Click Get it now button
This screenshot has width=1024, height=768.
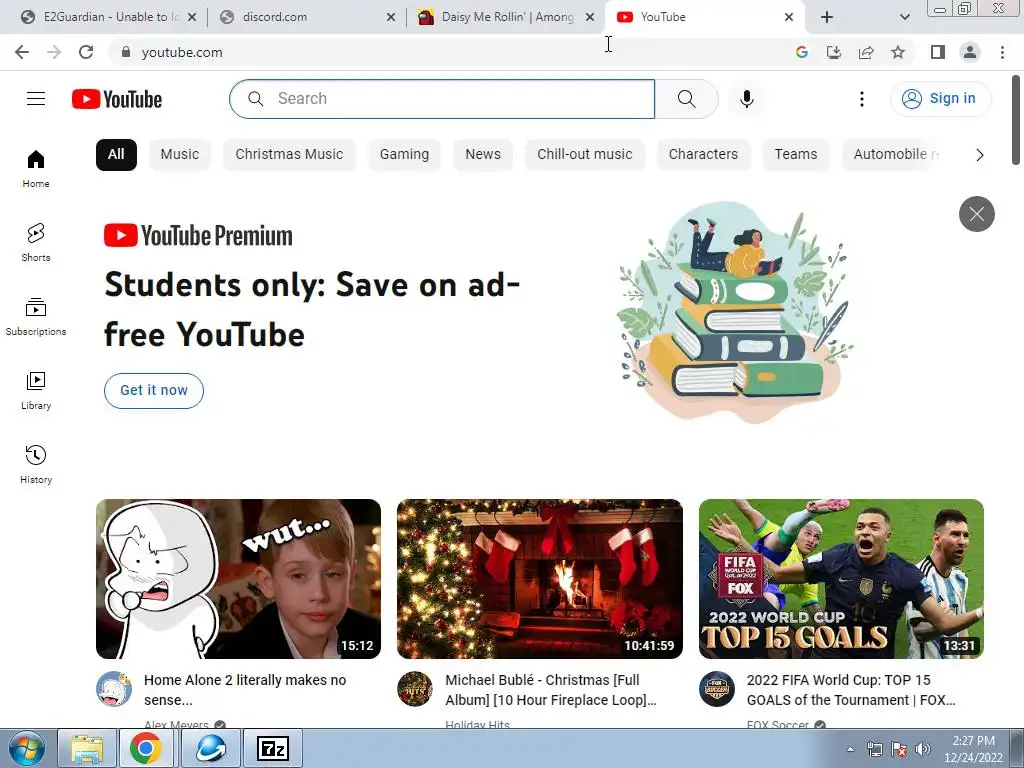click(153, 391)
